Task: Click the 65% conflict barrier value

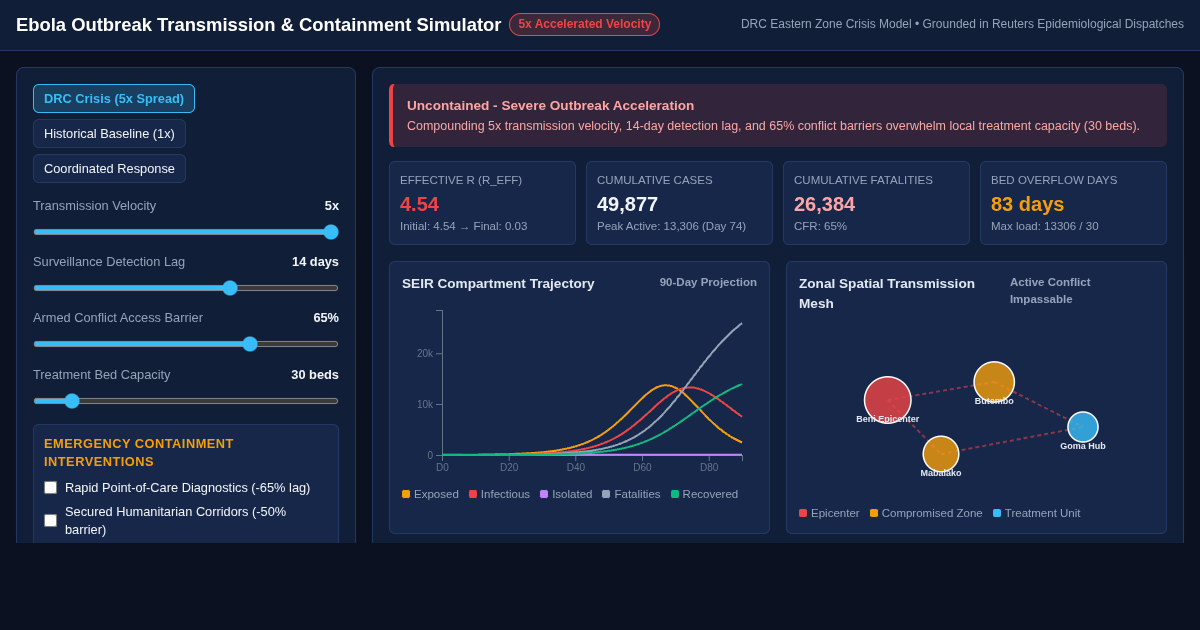Action: 326,318
